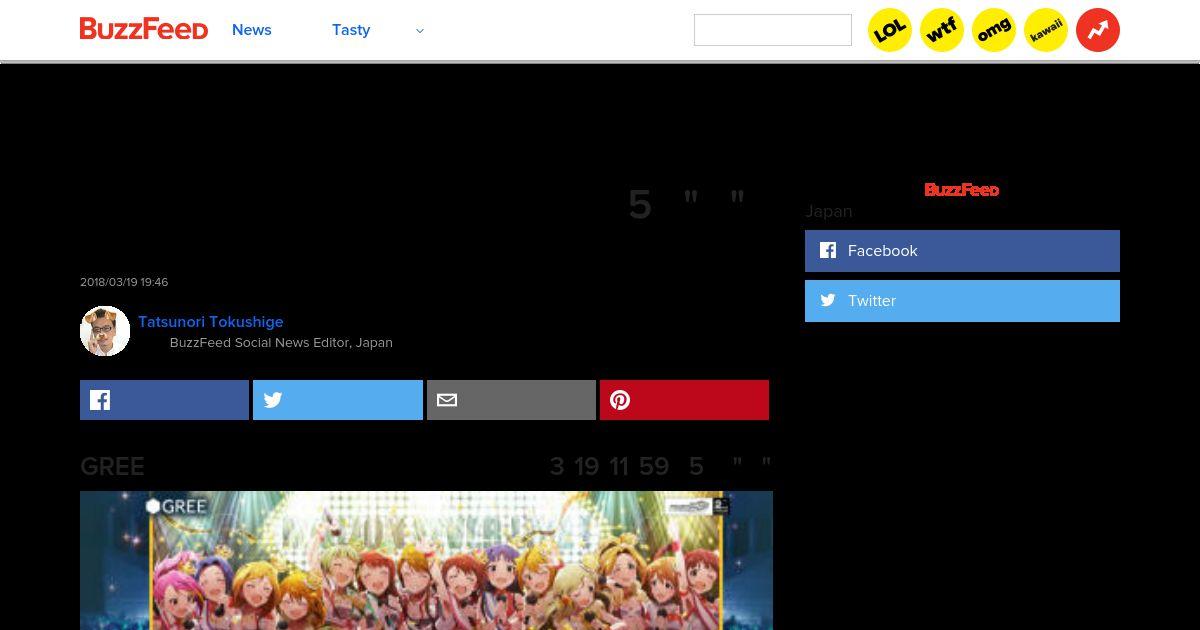
Task: Open the omg badge
Action: point(994,30)
